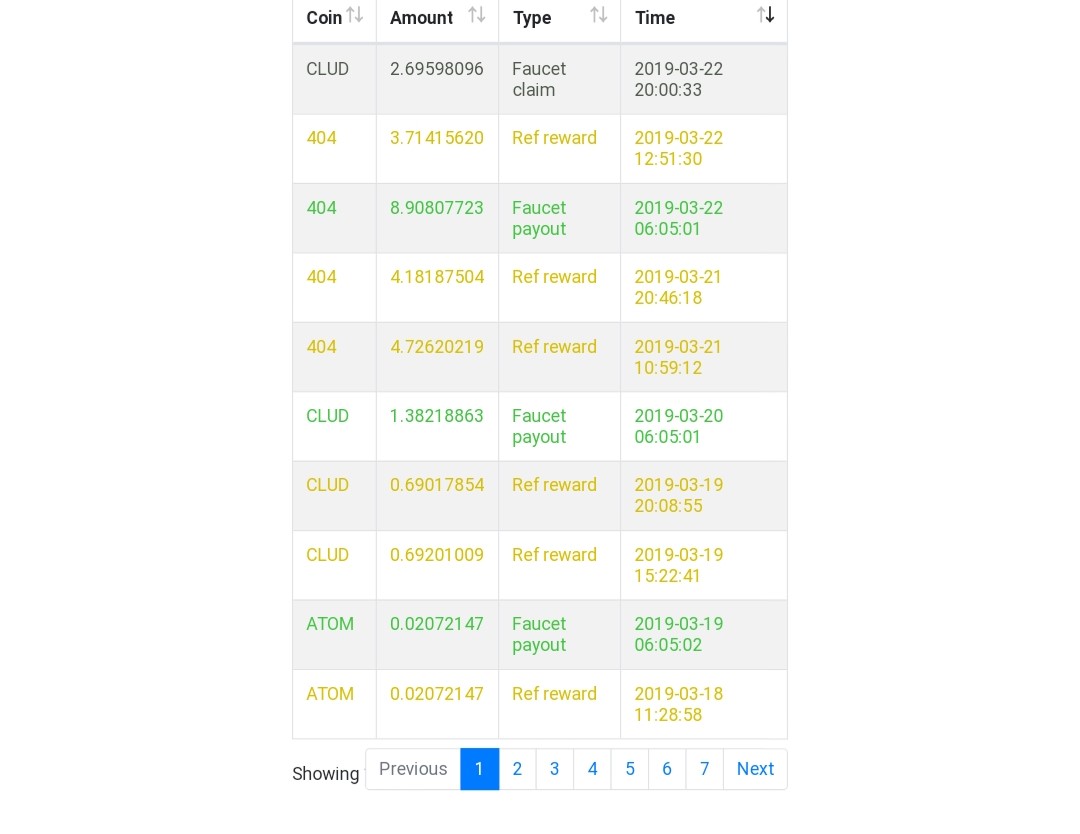The image size is (1080, 834).
Task: Click time 2019-03-18 11:28:58
Action: [678, 704]
